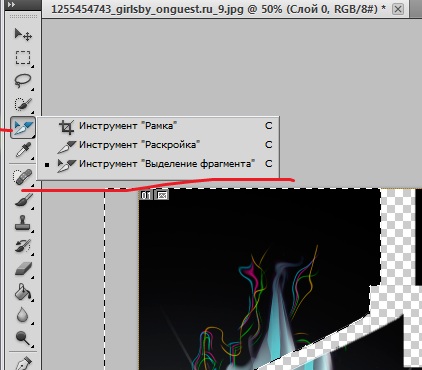Select the Lasso tool
The image size is (422, 370).
[x=23, y=81]
